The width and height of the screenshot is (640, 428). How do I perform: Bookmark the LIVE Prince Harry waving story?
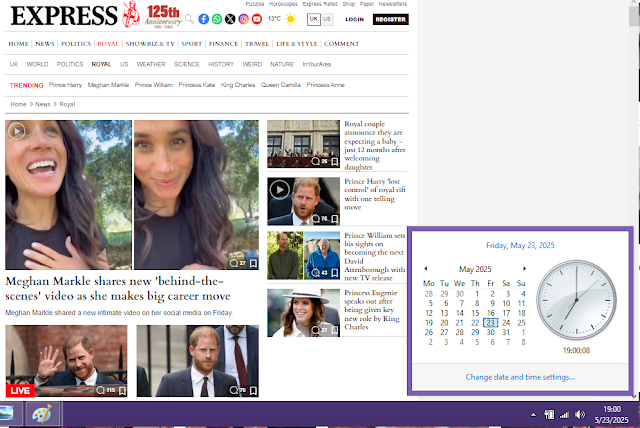tap(122, 391)
